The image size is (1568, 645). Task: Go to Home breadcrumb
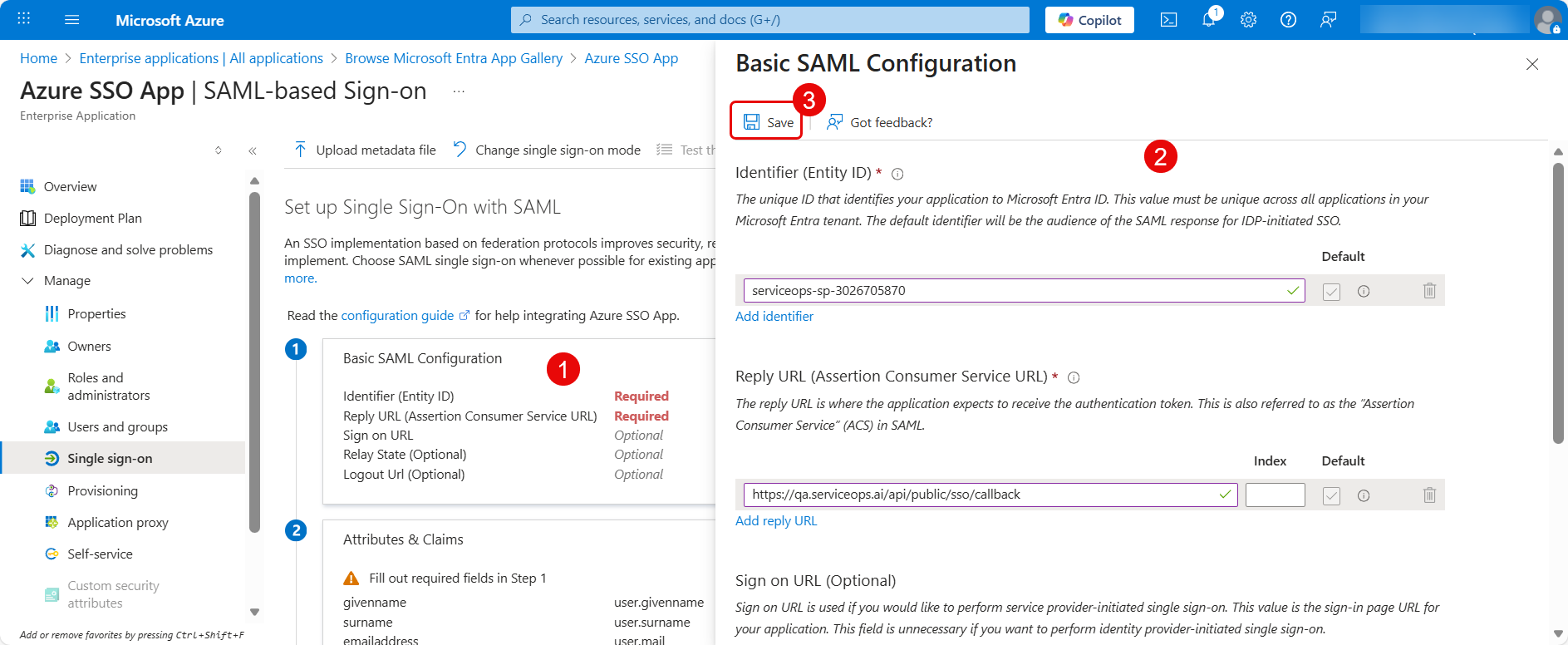[x=38, y=58]
